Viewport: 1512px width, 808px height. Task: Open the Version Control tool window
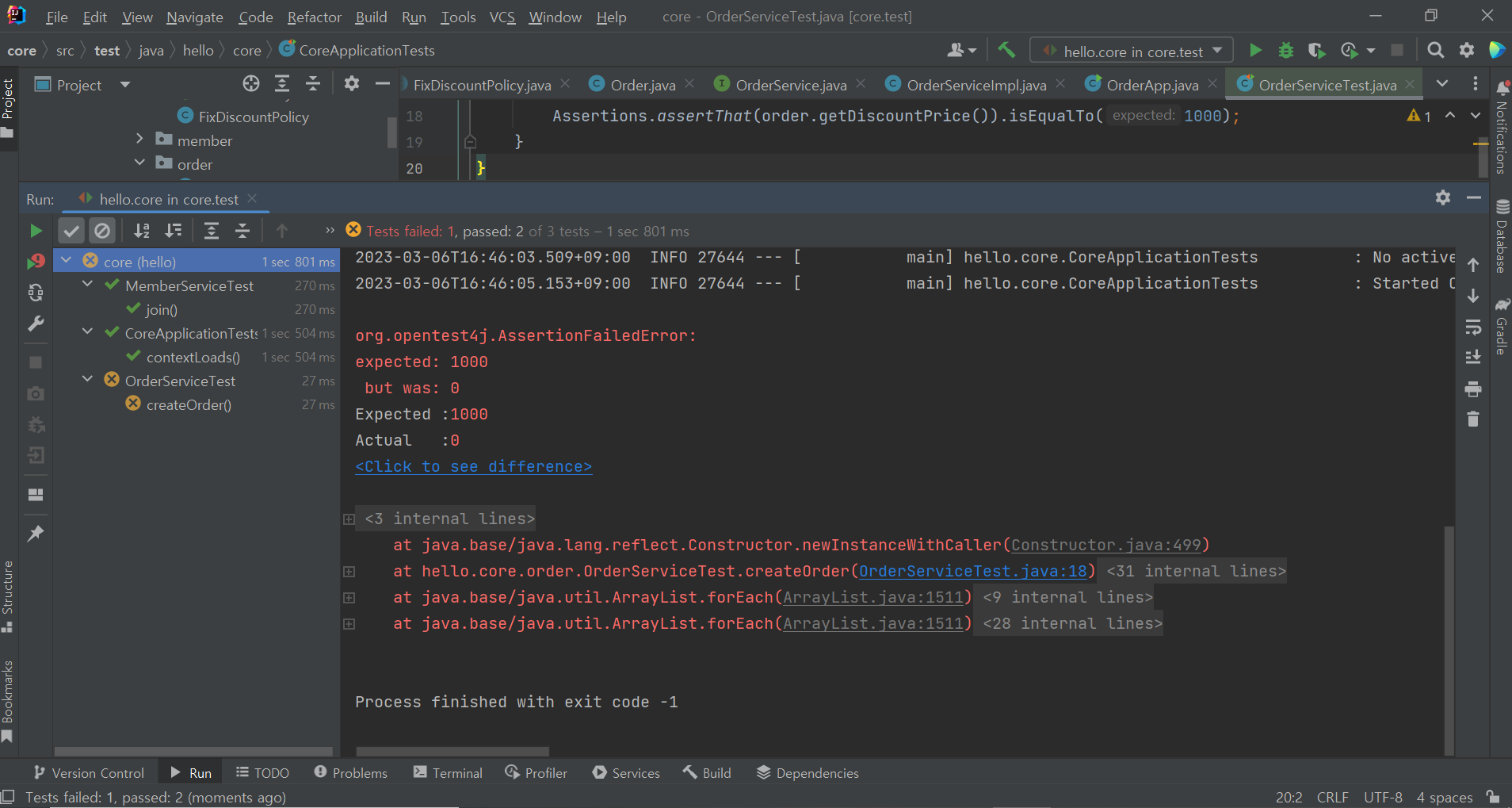tap(89, 773)
